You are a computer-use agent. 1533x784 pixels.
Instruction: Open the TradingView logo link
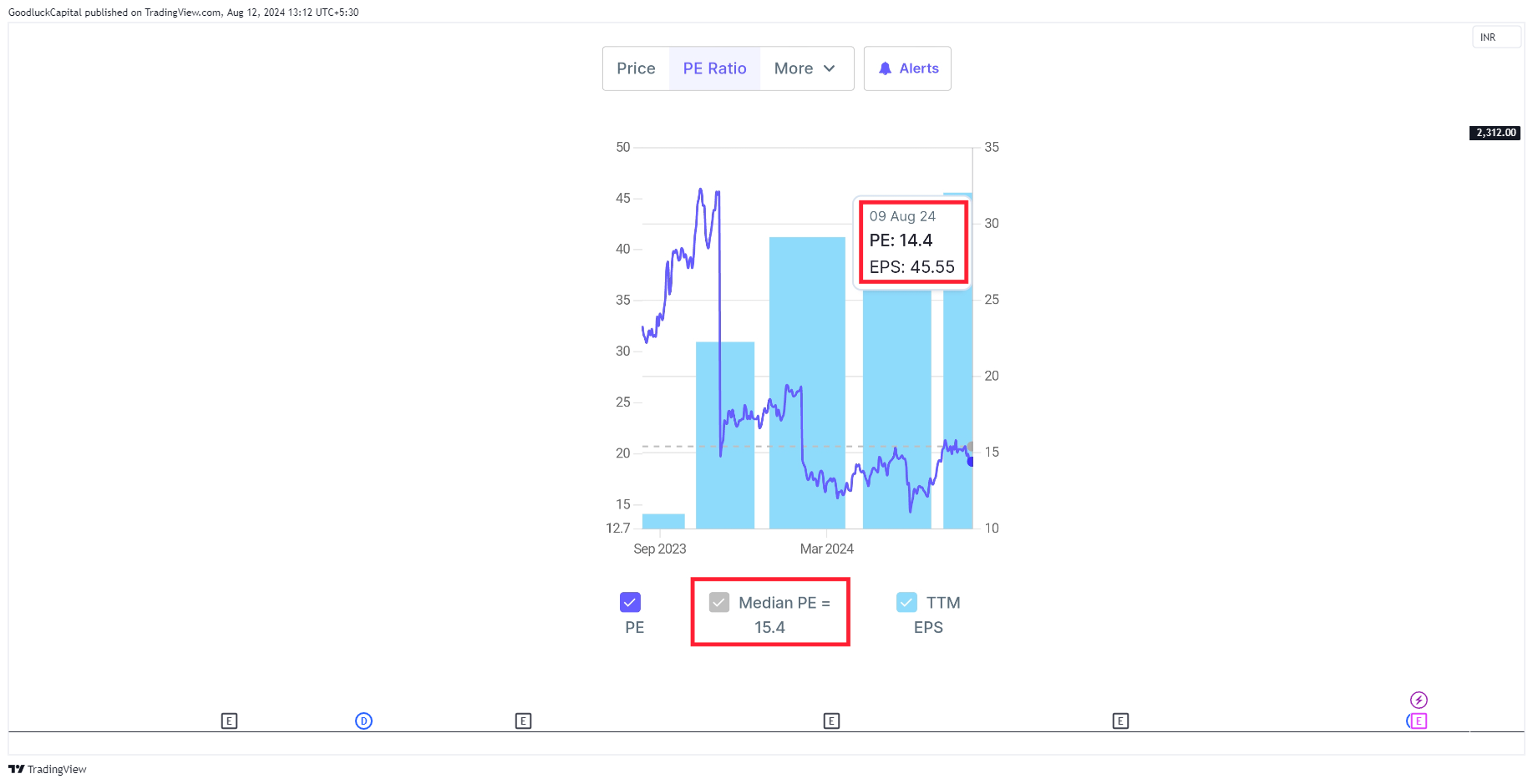pyautogui.click(x=48, y=769)
